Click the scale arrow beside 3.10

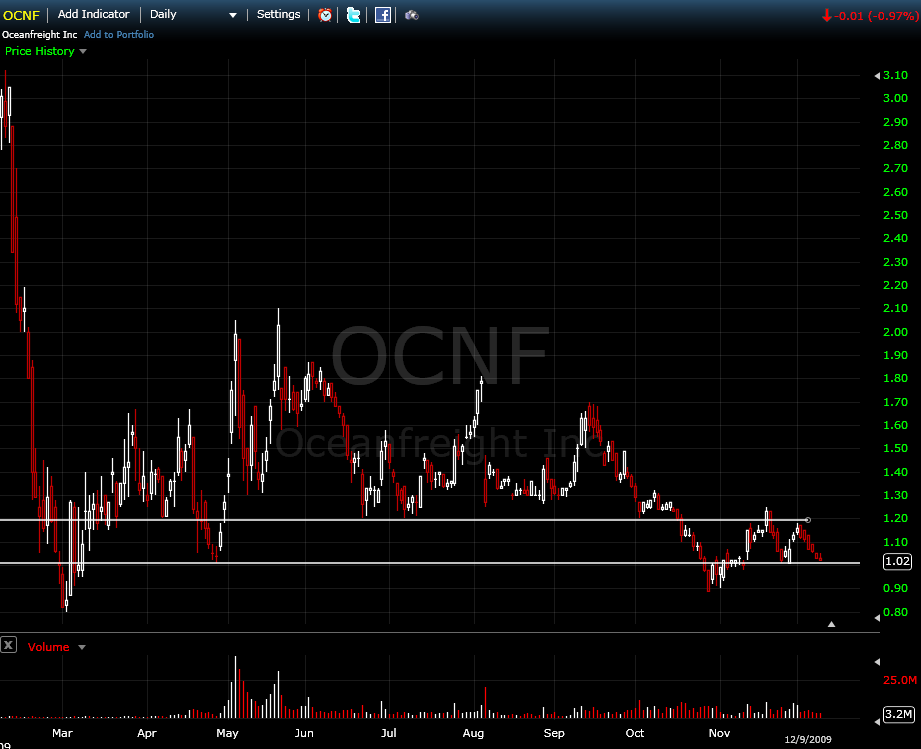877,76
